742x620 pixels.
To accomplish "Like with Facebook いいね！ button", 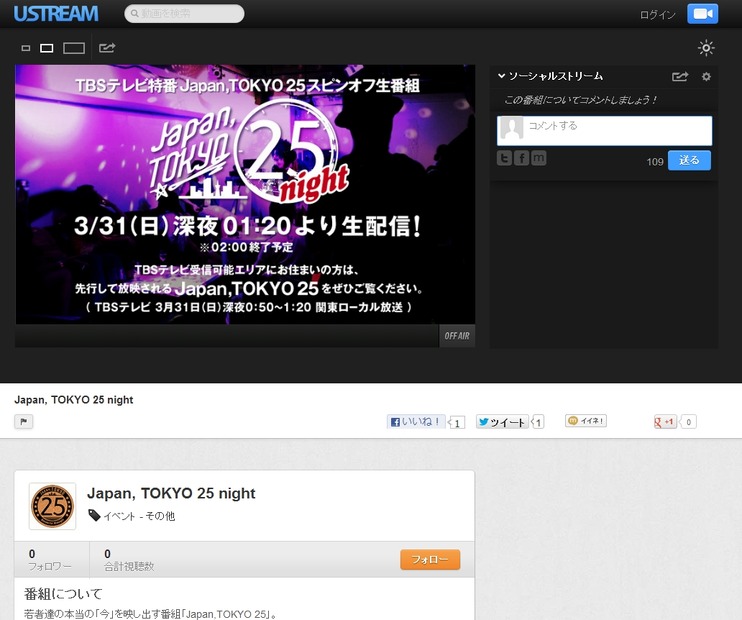I will click(x=416, y=422).
